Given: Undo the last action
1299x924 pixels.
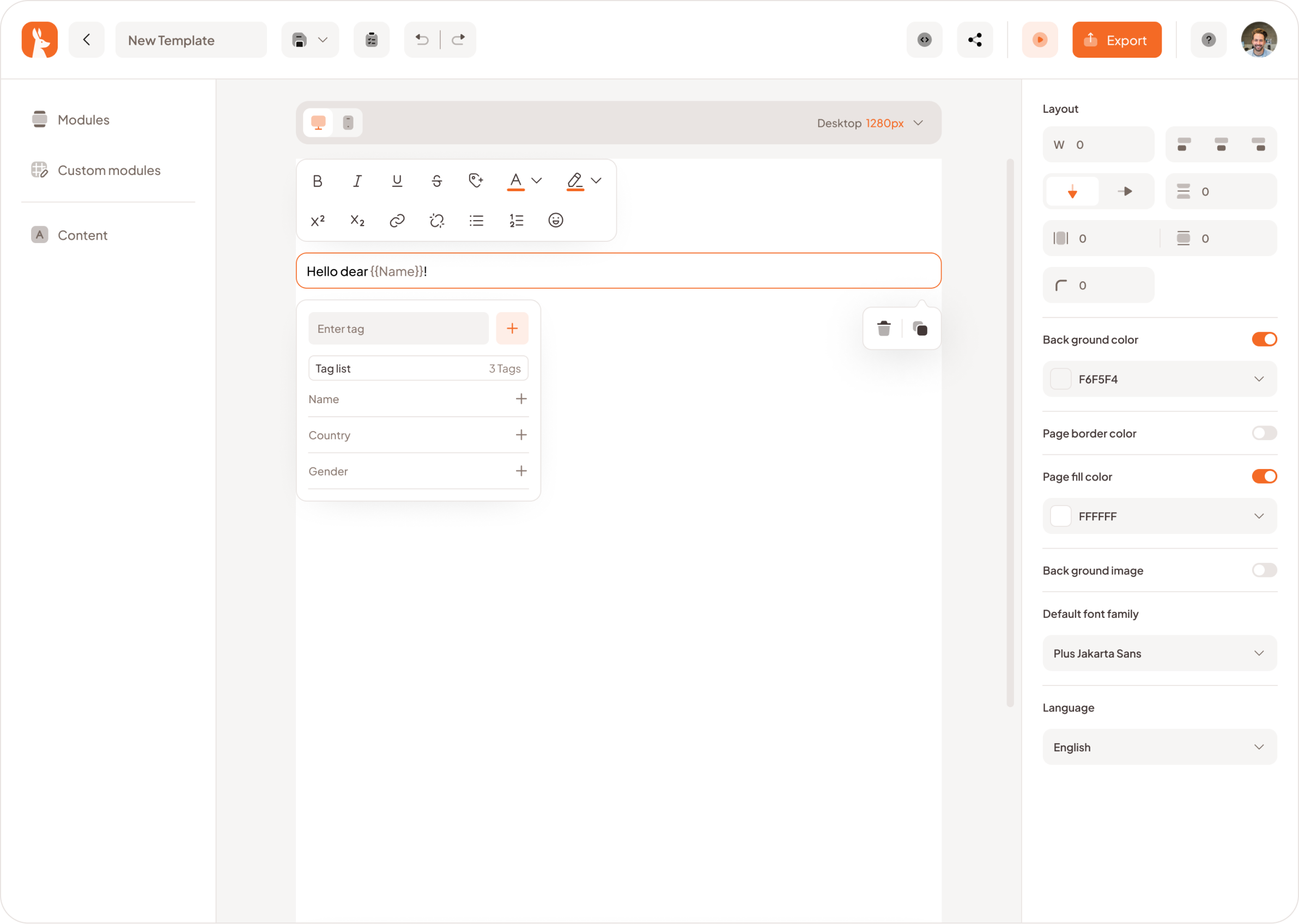Looking at the screenshot, I should [422, 40].
